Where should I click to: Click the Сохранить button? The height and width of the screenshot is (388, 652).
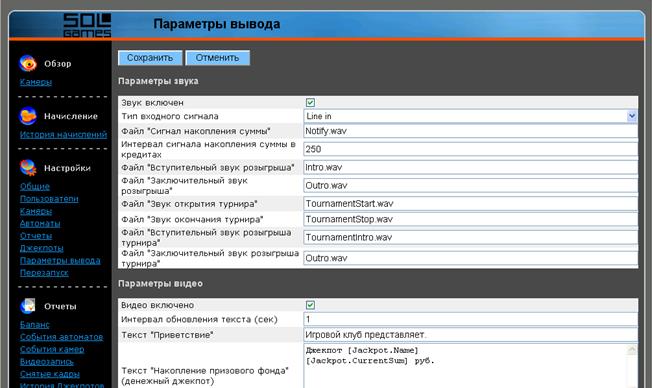[150, 58]
